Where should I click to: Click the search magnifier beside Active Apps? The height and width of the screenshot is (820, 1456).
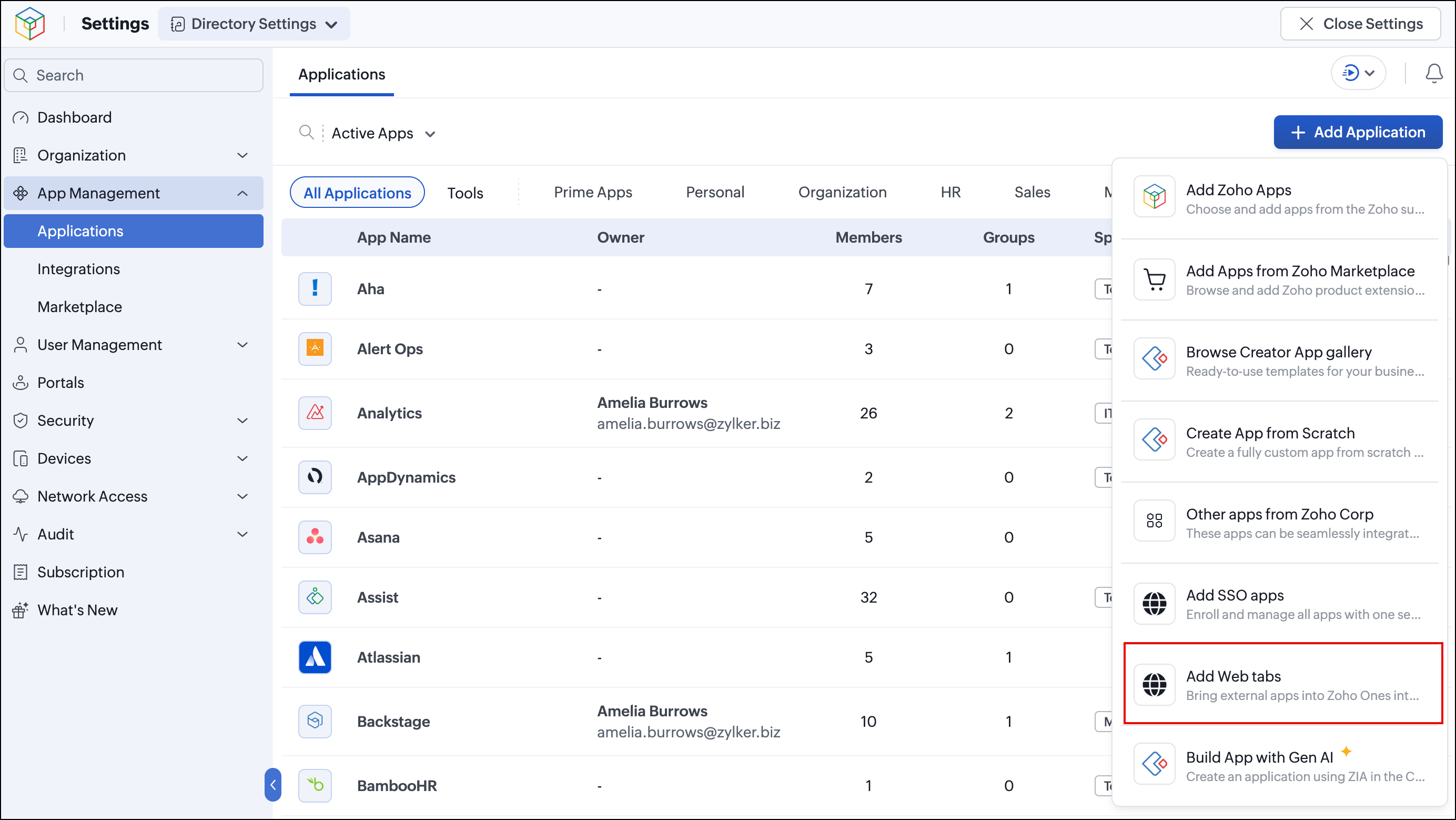(x=306, y=132)
